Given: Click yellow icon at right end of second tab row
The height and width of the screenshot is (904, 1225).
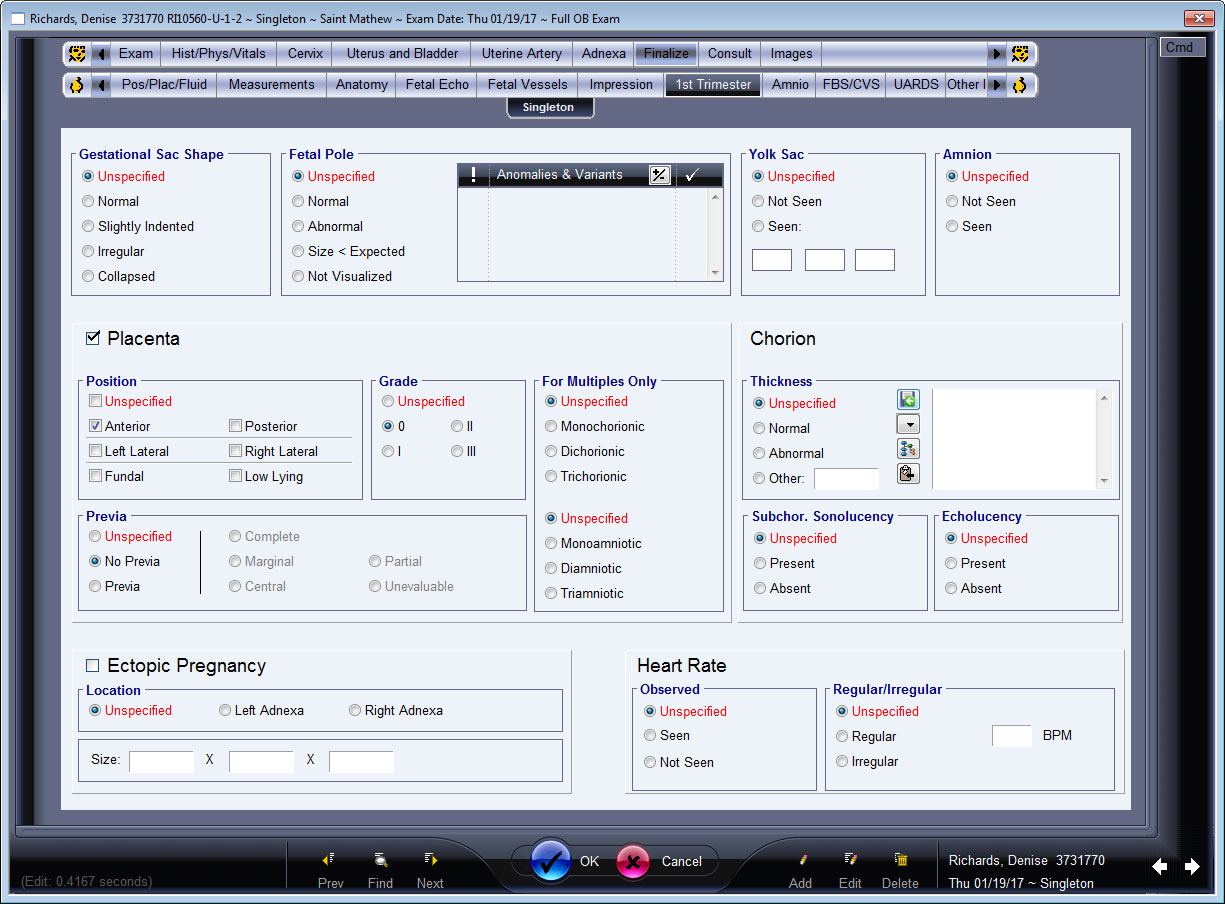Looking at the screenshot, I should (1019, 85).
